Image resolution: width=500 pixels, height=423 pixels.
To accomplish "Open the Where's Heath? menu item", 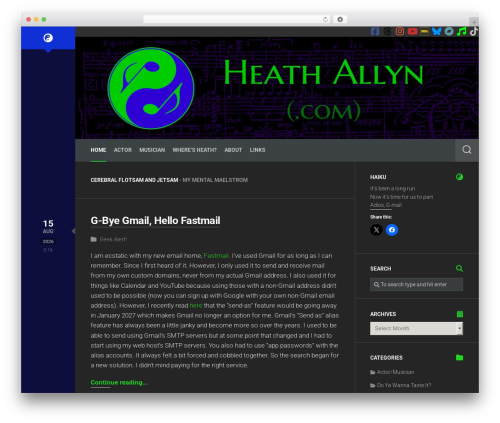I will [195, 150].
